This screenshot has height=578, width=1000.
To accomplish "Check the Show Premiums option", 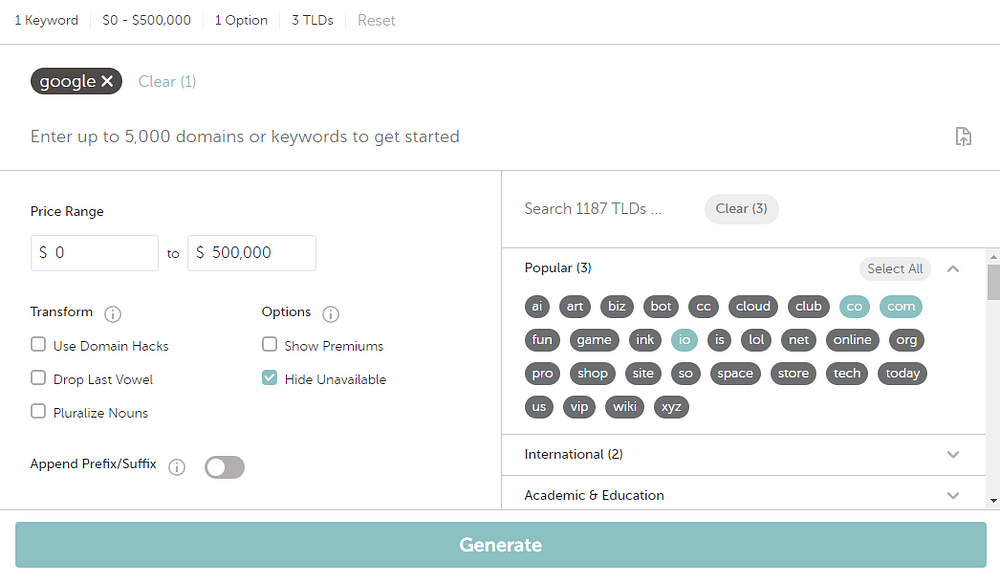I will (x=270, y=345).
